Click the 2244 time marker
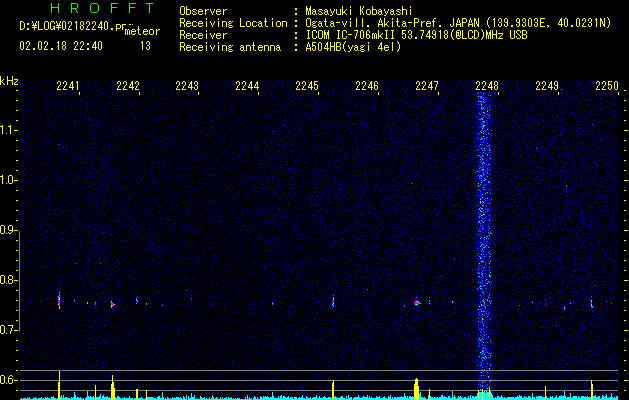Screen dimensions: 629x400 (247, 86)
